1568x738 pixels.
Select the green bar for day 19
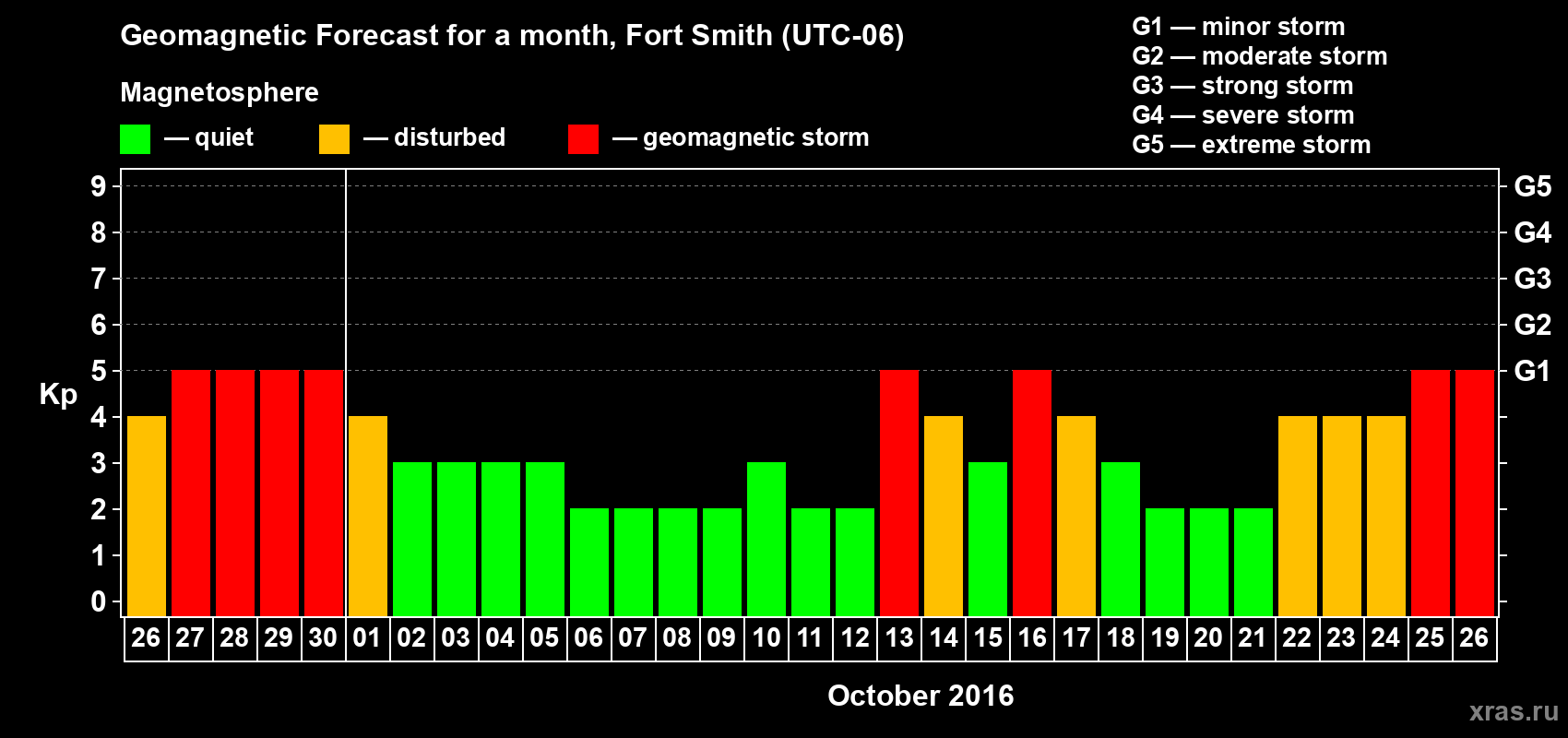pos(1165,562)
